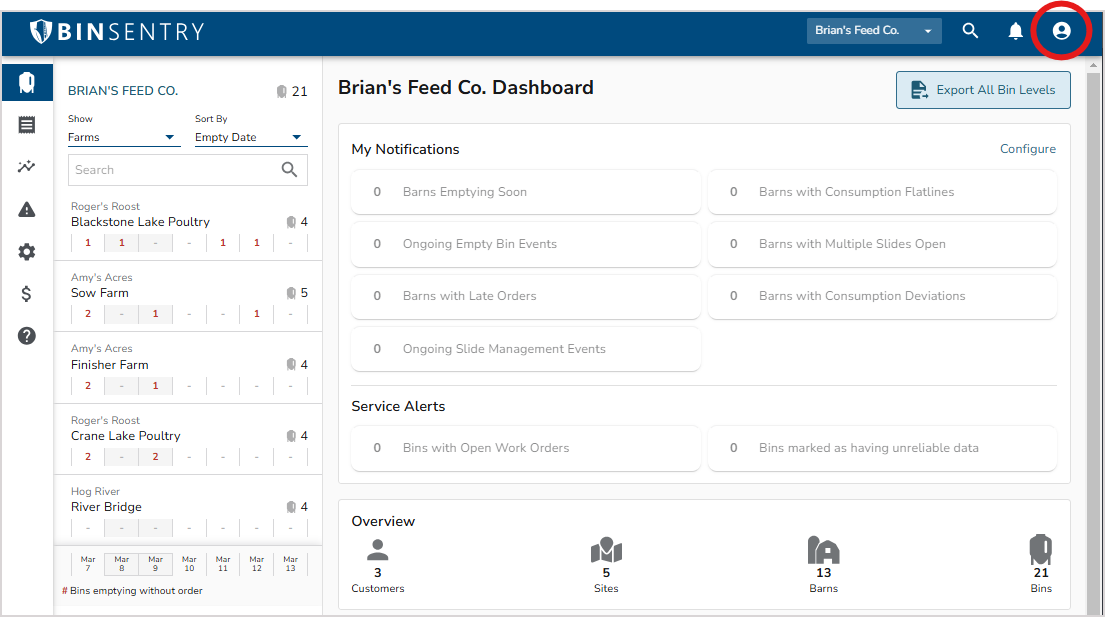The width and height of the screenshot is (1105, 617).
Task: Open the notifications bell icon
Action: pos(1016,31)
